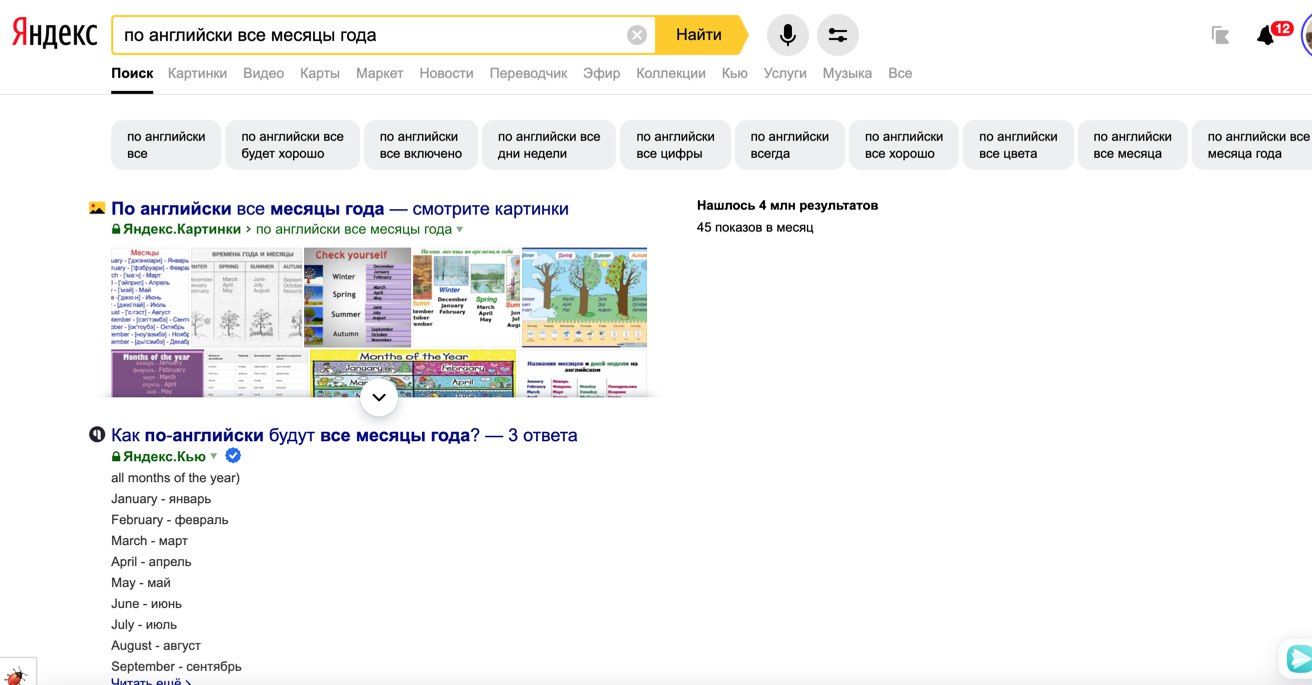Select suggestion 'по английски все'

click(166, 145)
